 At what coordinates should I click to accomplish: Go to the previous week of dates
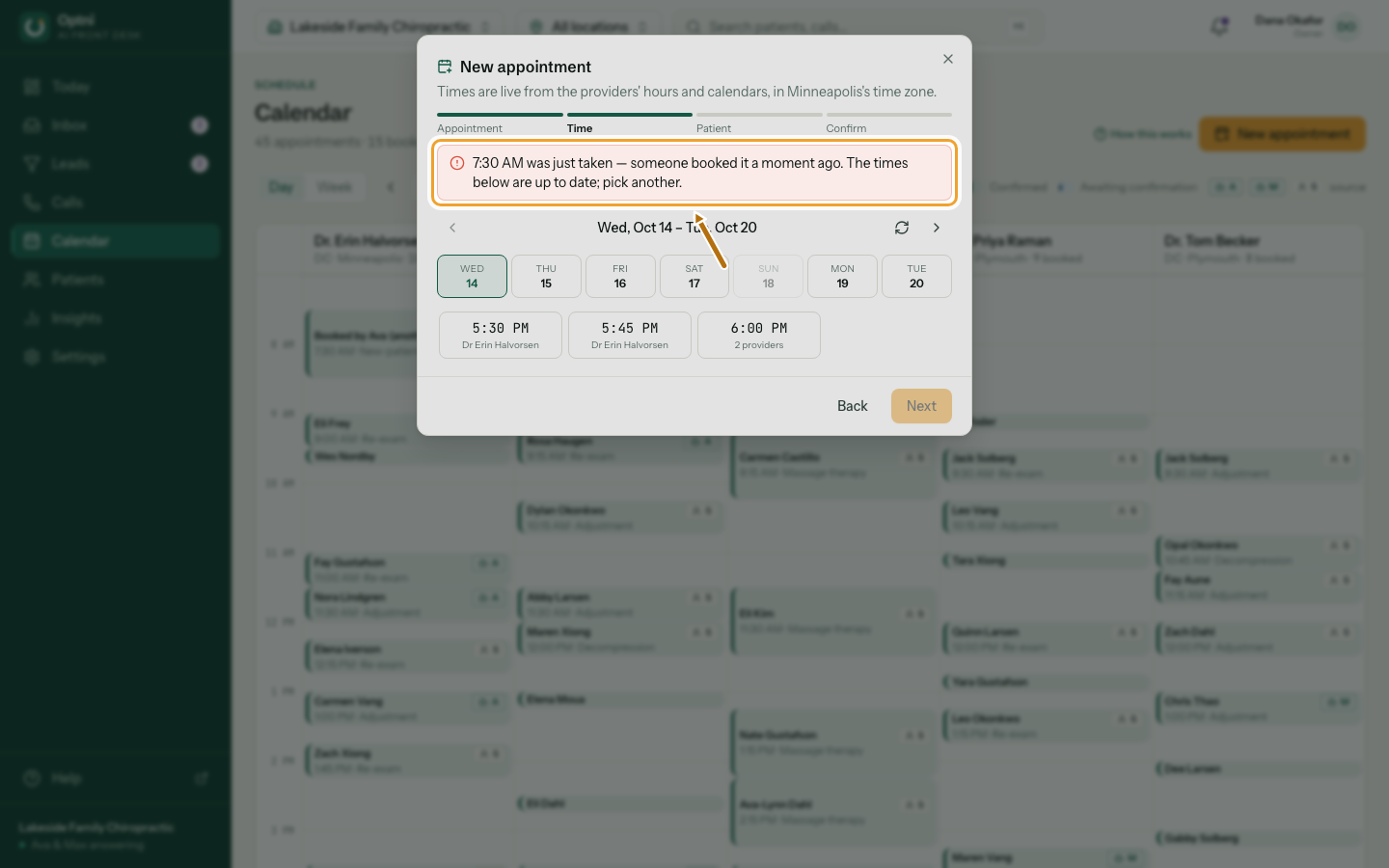pos(452,228)
